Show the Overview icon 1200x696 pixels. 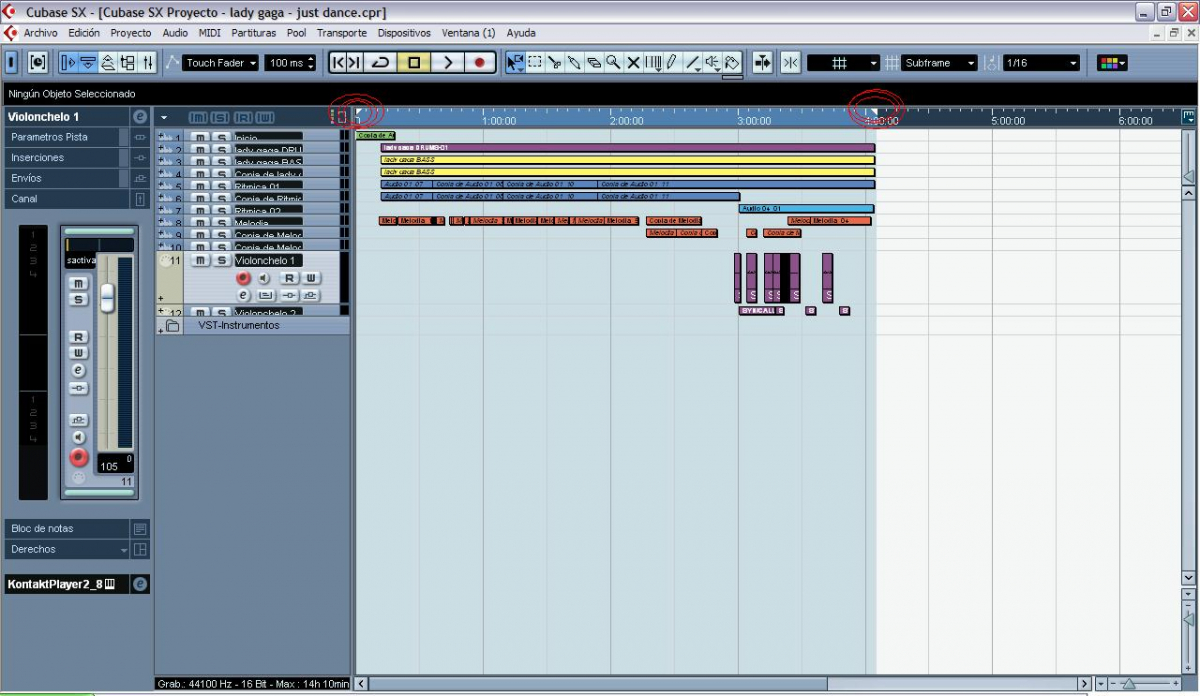(108, 62)
